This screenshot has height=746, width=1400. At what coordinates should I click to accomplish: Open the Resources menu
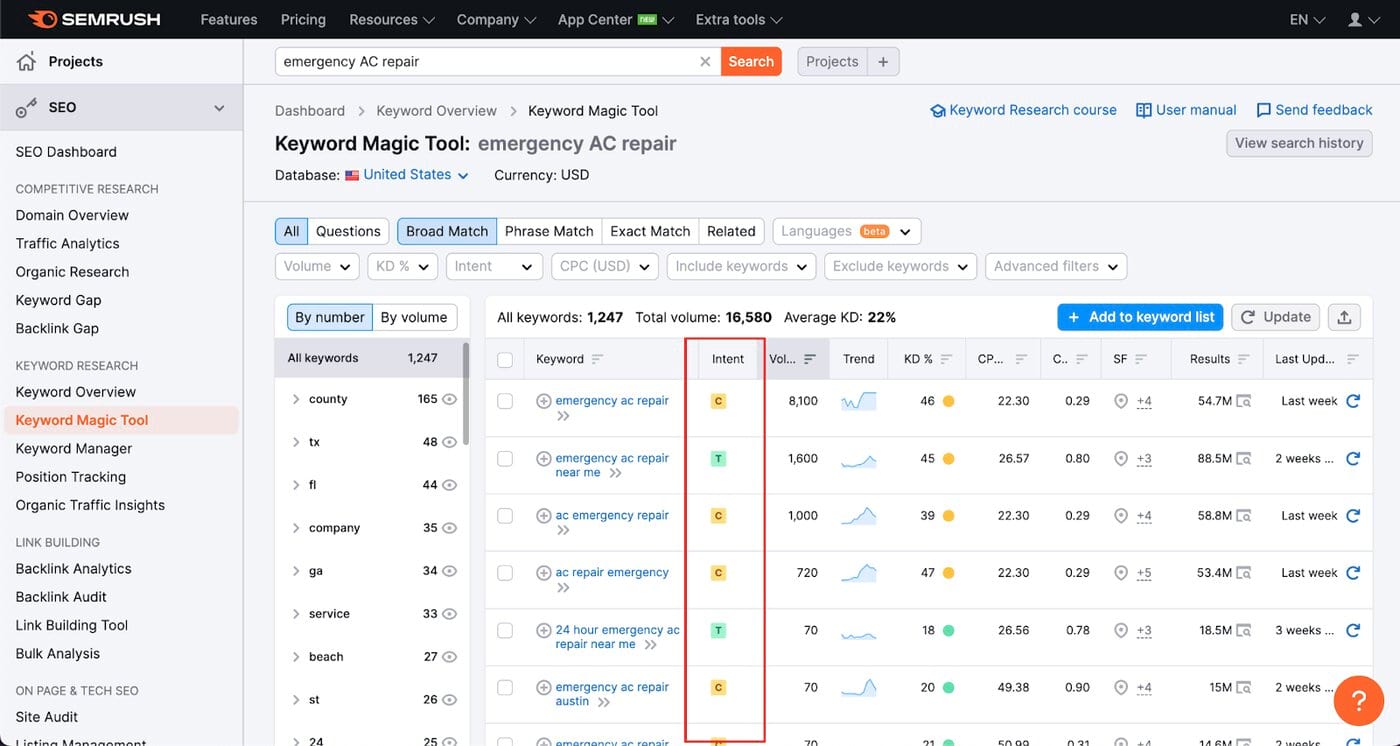point(392,20)
